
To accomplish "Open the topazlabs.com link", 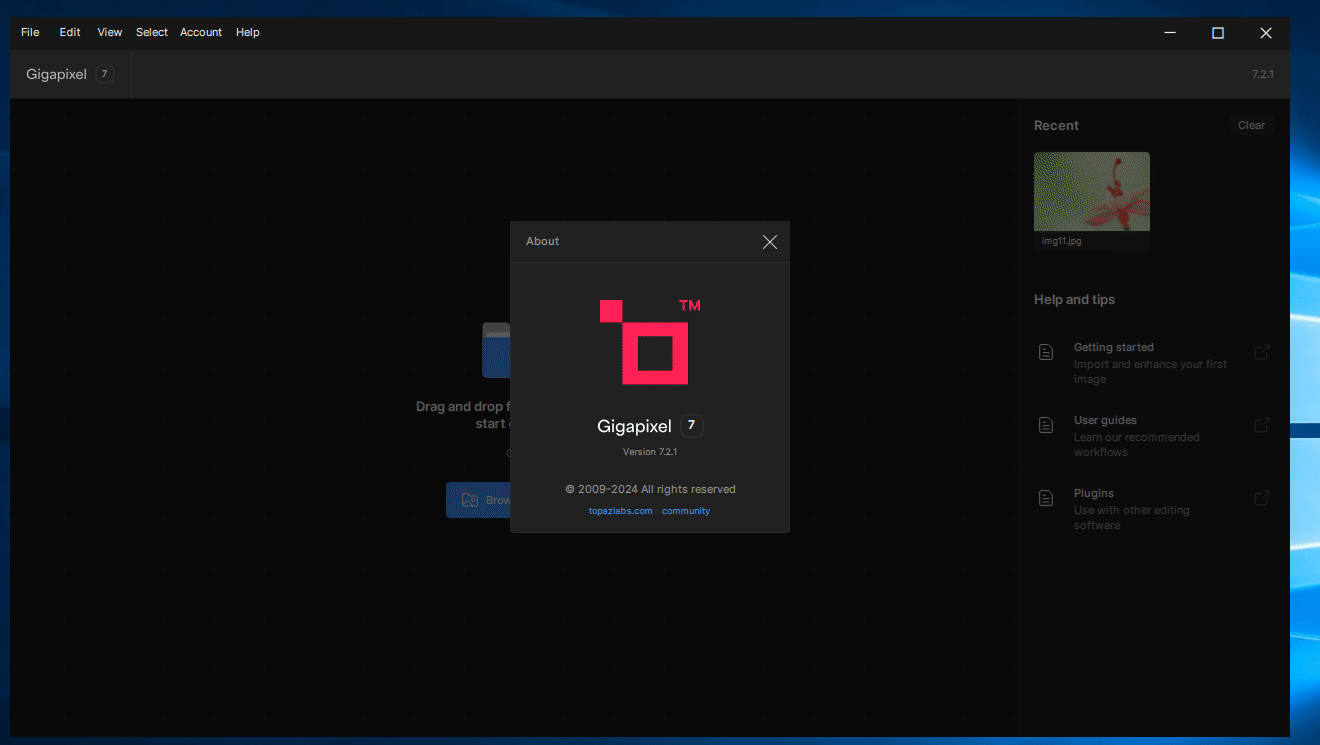I will (620, 511).
